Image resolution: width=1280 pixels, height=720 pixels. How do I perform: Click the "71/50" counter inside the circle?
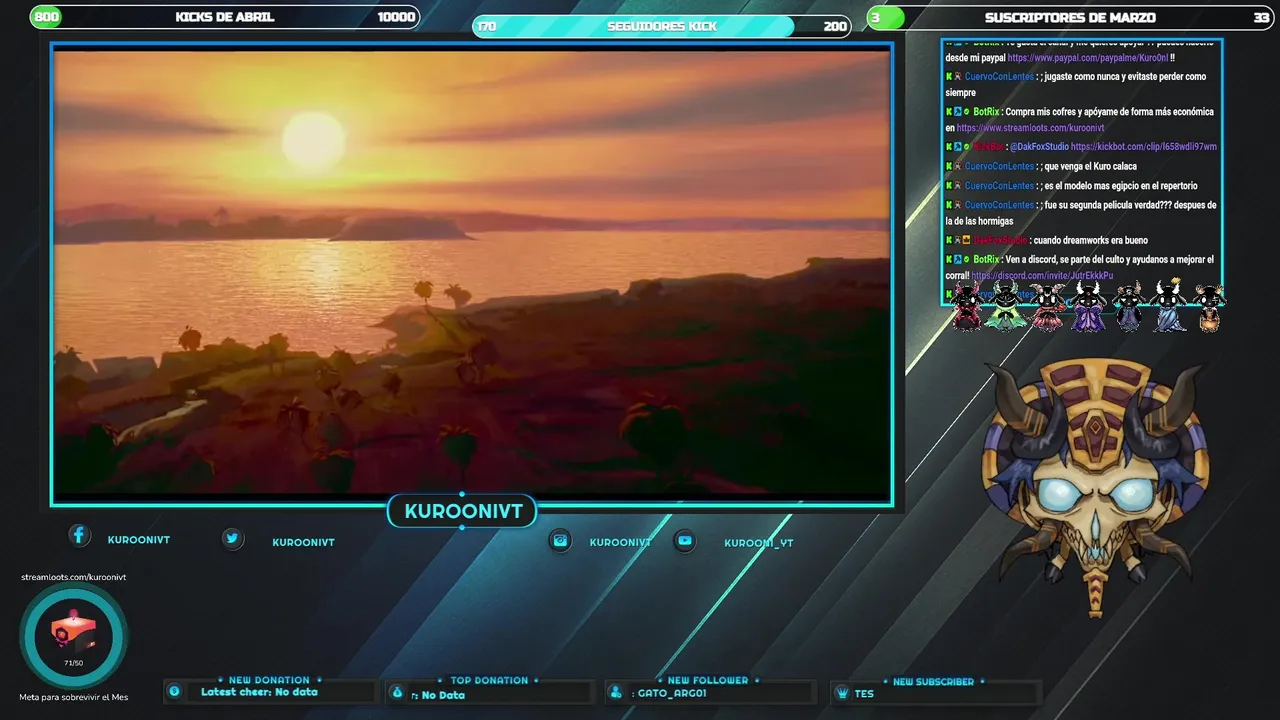click(x=74, y=663)
